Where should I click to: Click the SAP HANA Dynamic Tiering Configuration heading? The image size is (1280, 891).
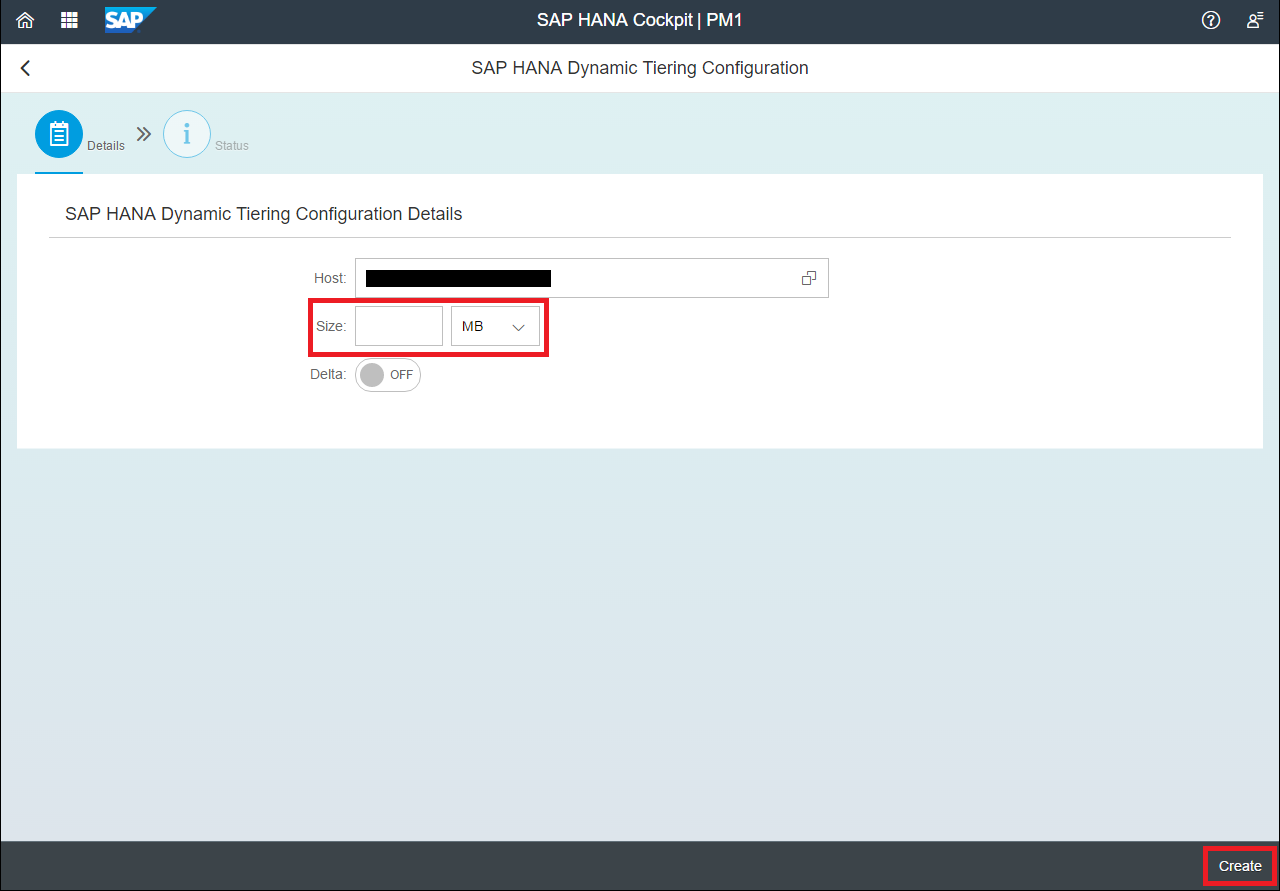click(x=640, y=68)
